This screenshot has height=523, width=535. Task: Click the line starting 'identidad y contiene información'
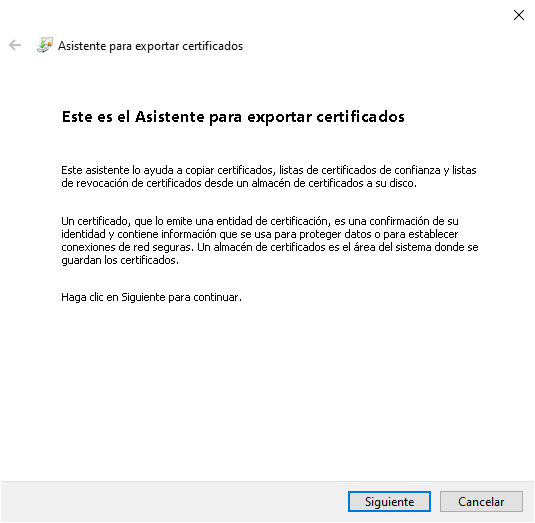tap(260, 234)
